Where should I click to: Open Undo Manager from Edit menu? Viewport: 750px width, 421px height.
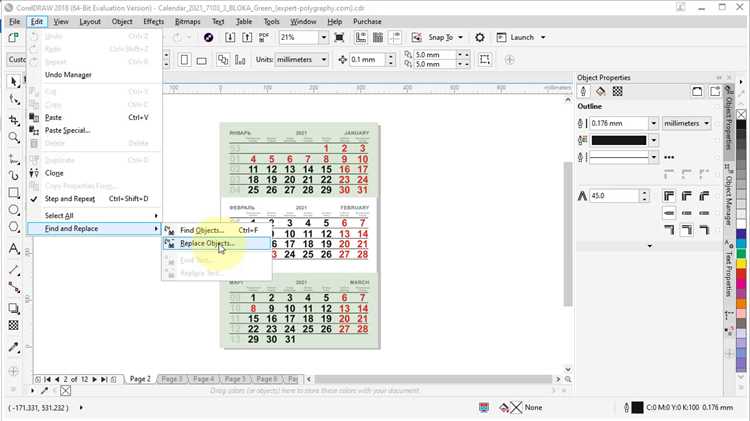click(x=68, y=75)
